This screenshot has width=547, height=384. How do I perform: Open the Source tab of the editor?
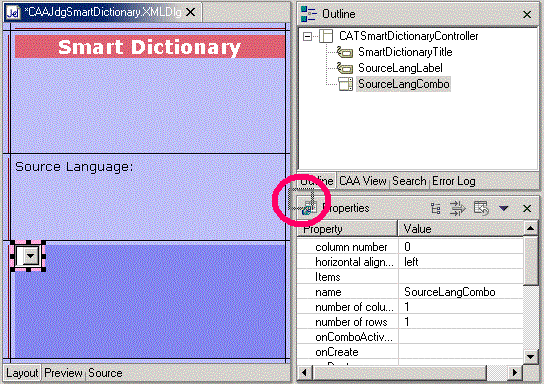point(105,373)
